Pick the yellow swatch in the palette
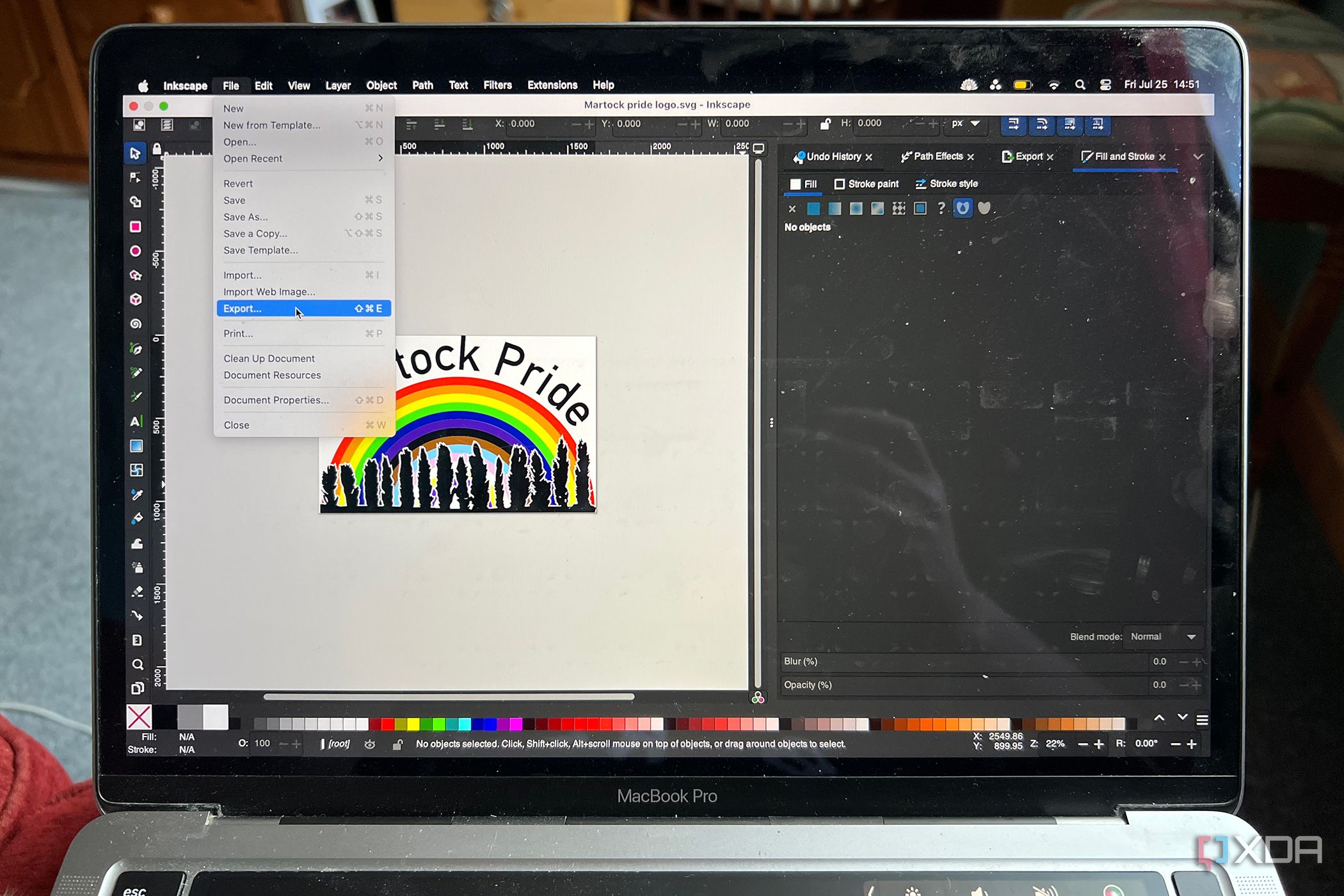Screen dimensions: 1344x896 pyautogui.click(x=413, y=724)
